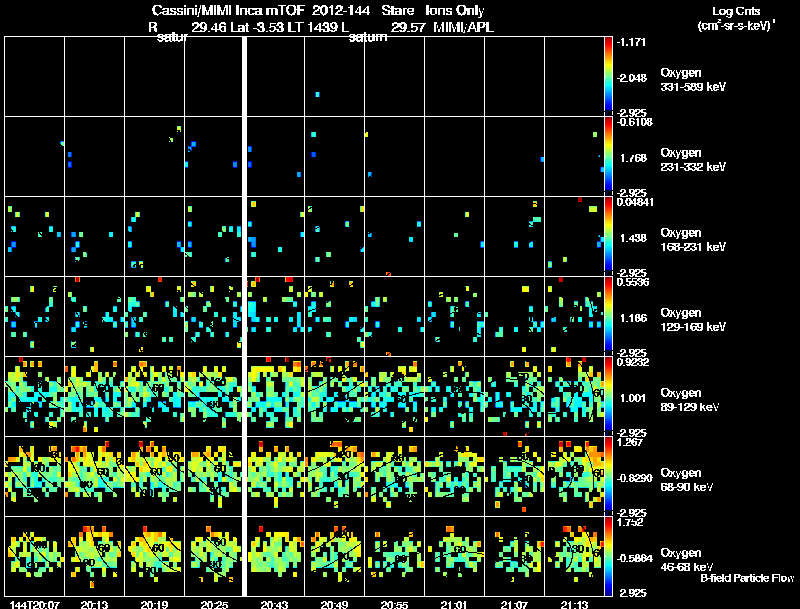
Task: Select the 'Oxygen 89-129 keV' row label
Action: point(690,400)
